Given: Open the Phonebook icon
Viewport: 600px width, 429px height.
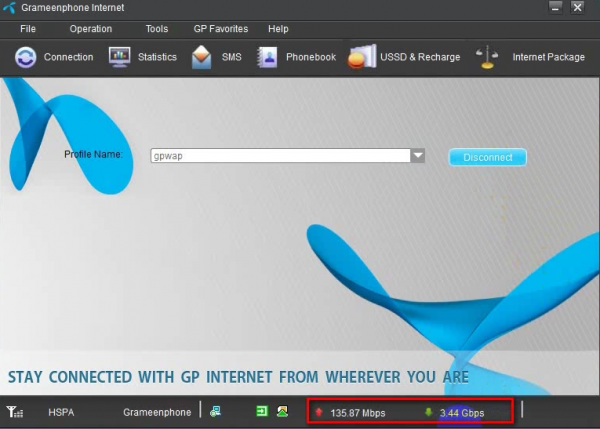Looking at the screenshot, I should [x=267, y=57].
